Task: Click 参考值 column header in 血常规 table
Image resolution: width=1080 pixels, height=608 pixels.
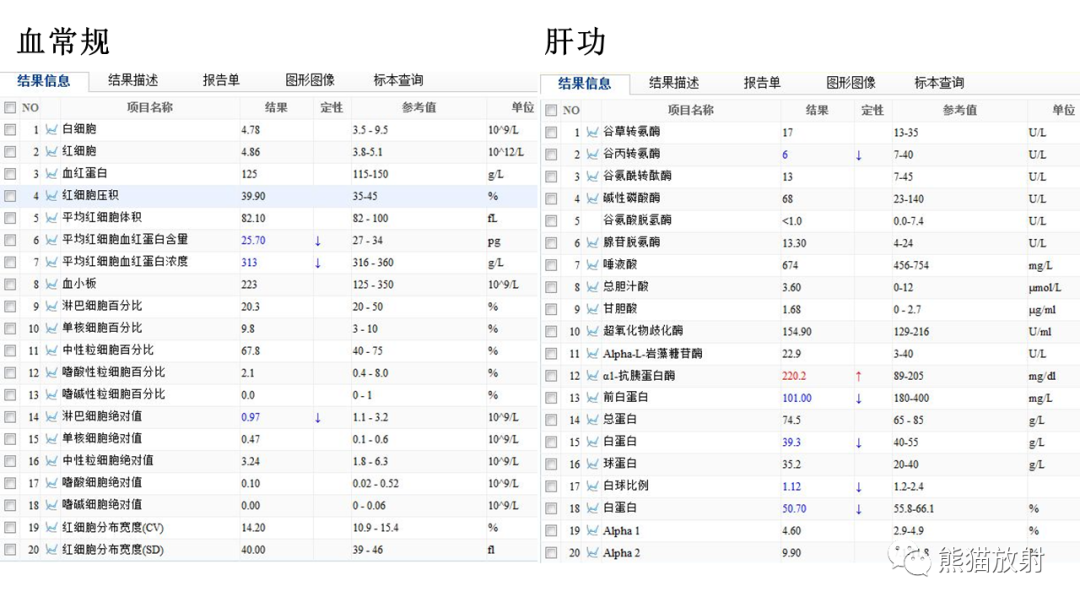Action: pyautogui.click(x=419, y=107)
